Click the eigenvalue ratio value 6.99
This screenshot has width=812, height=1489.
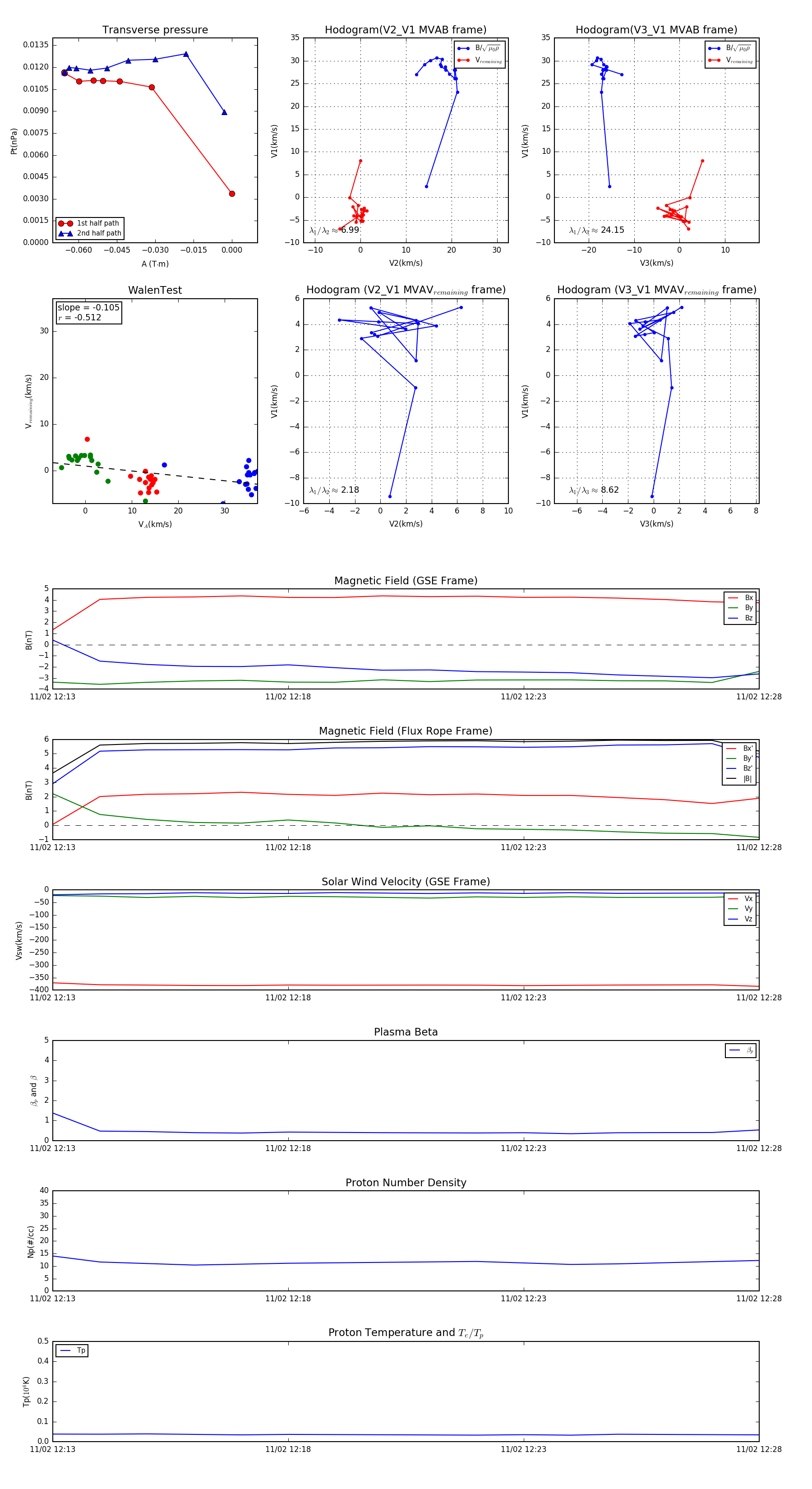coord(350,230)
